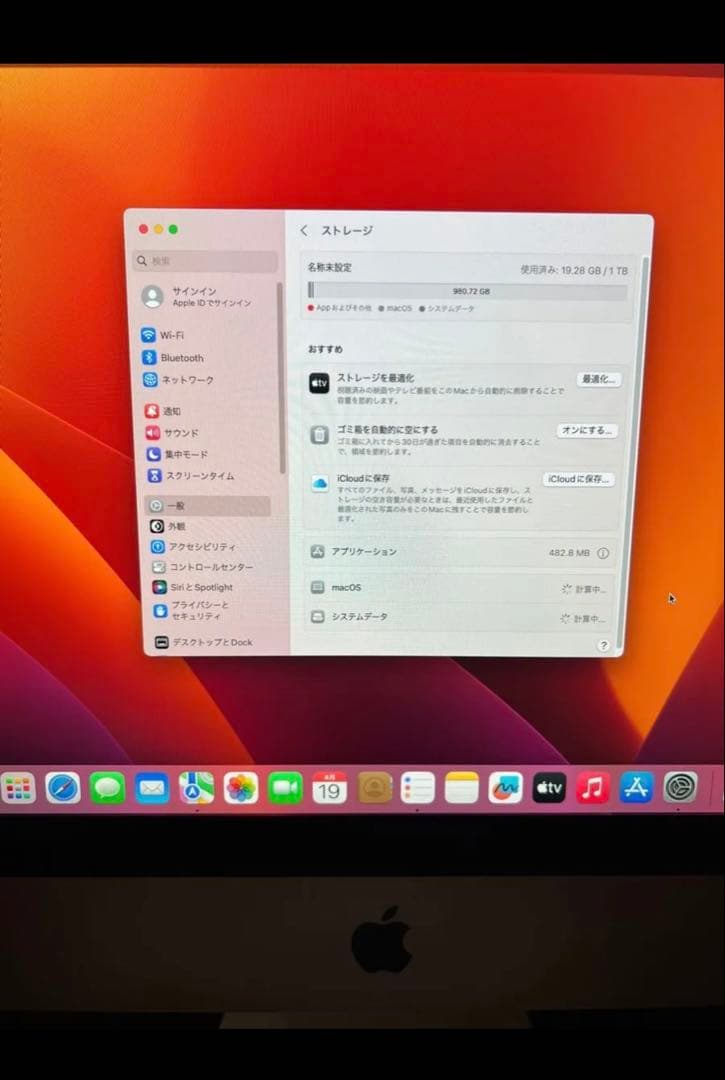
Task: Open help with the question mark button
Action: click(x=603, y=645)
